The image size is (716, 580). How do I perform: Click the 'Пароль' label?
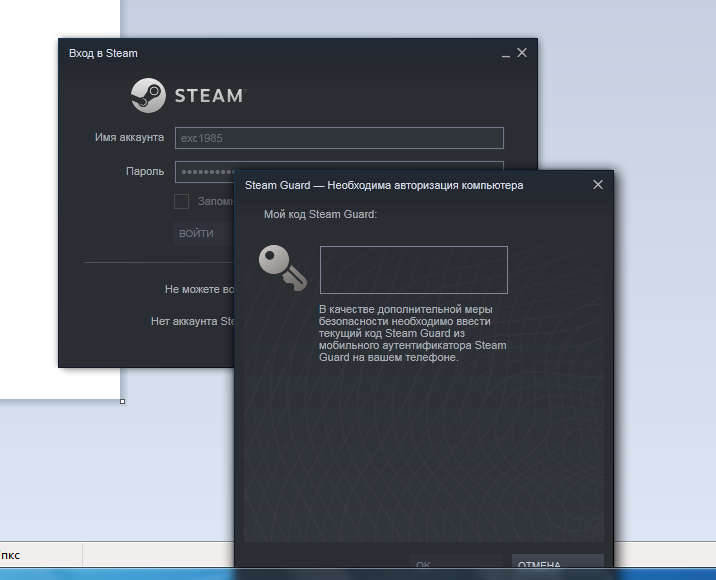pyautogui.click(x=145, y=171)
